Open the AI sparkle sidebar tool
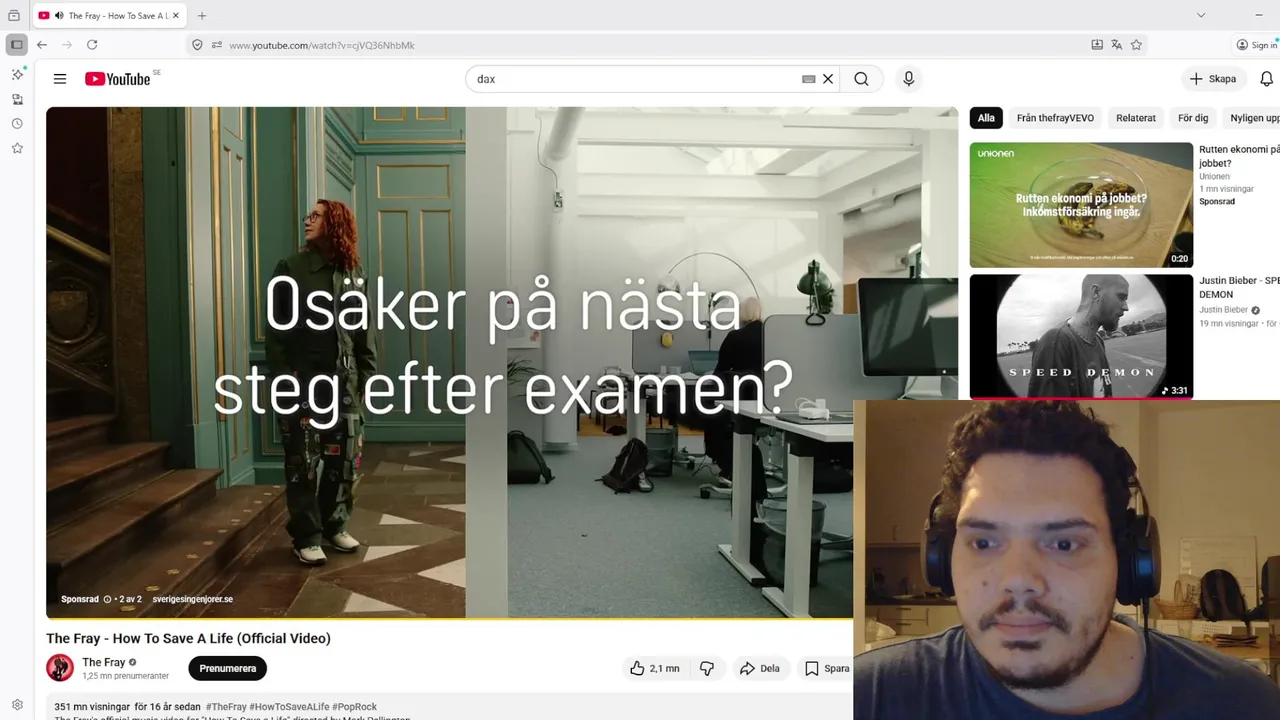Image resolution: width=1280 pixels, height=720 pixels. pos(17,75)
